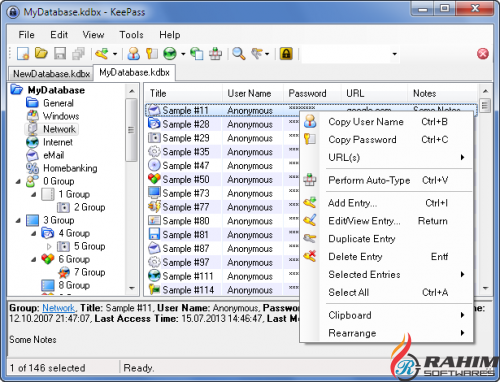Select the General group in tree
The height and width of the screenshot is (382, 500).
point(58,103)
